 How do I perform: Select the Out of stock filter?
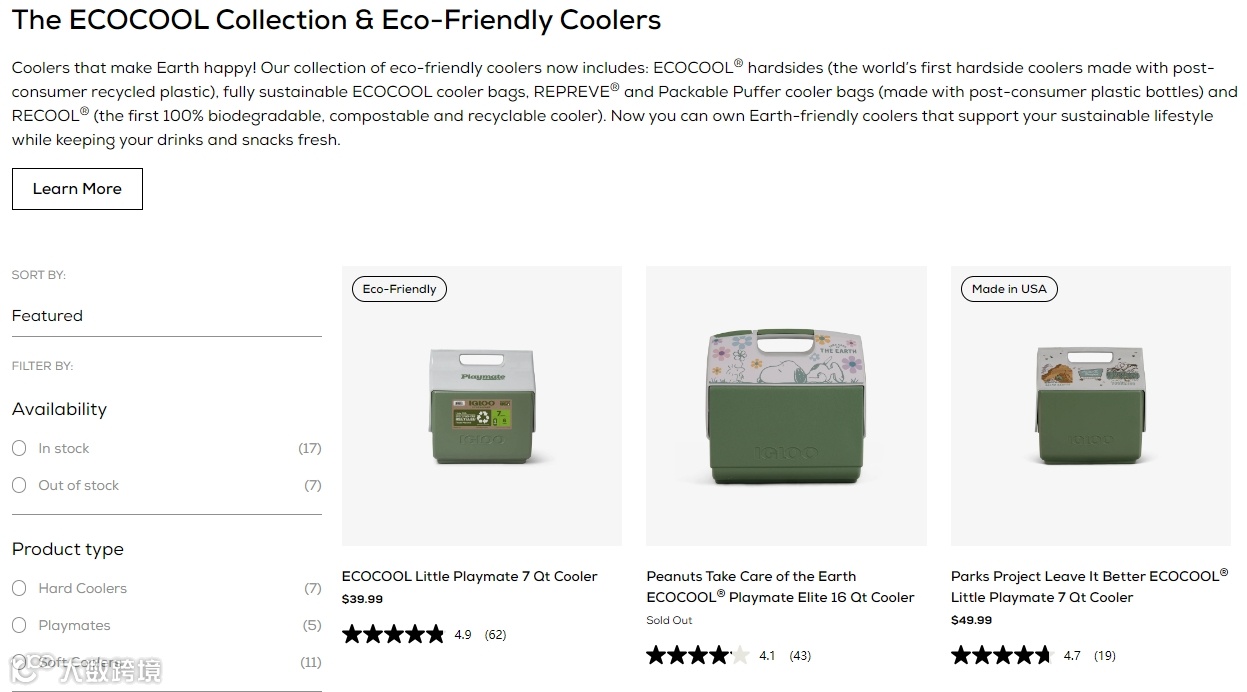[19, 485]
